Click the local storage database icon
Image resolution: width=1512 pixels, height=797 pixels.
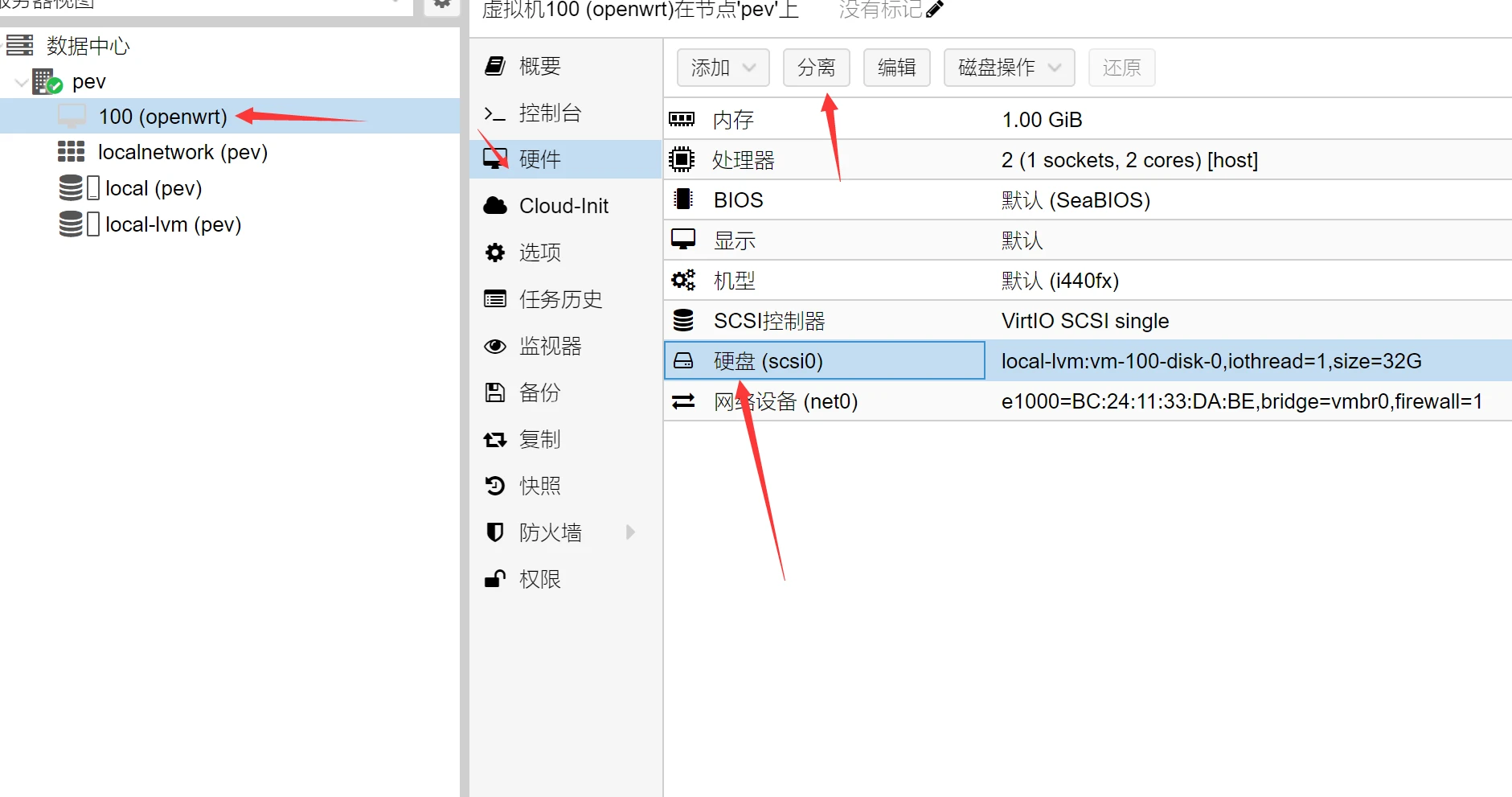pyautogui.click(x=71, y=187)
